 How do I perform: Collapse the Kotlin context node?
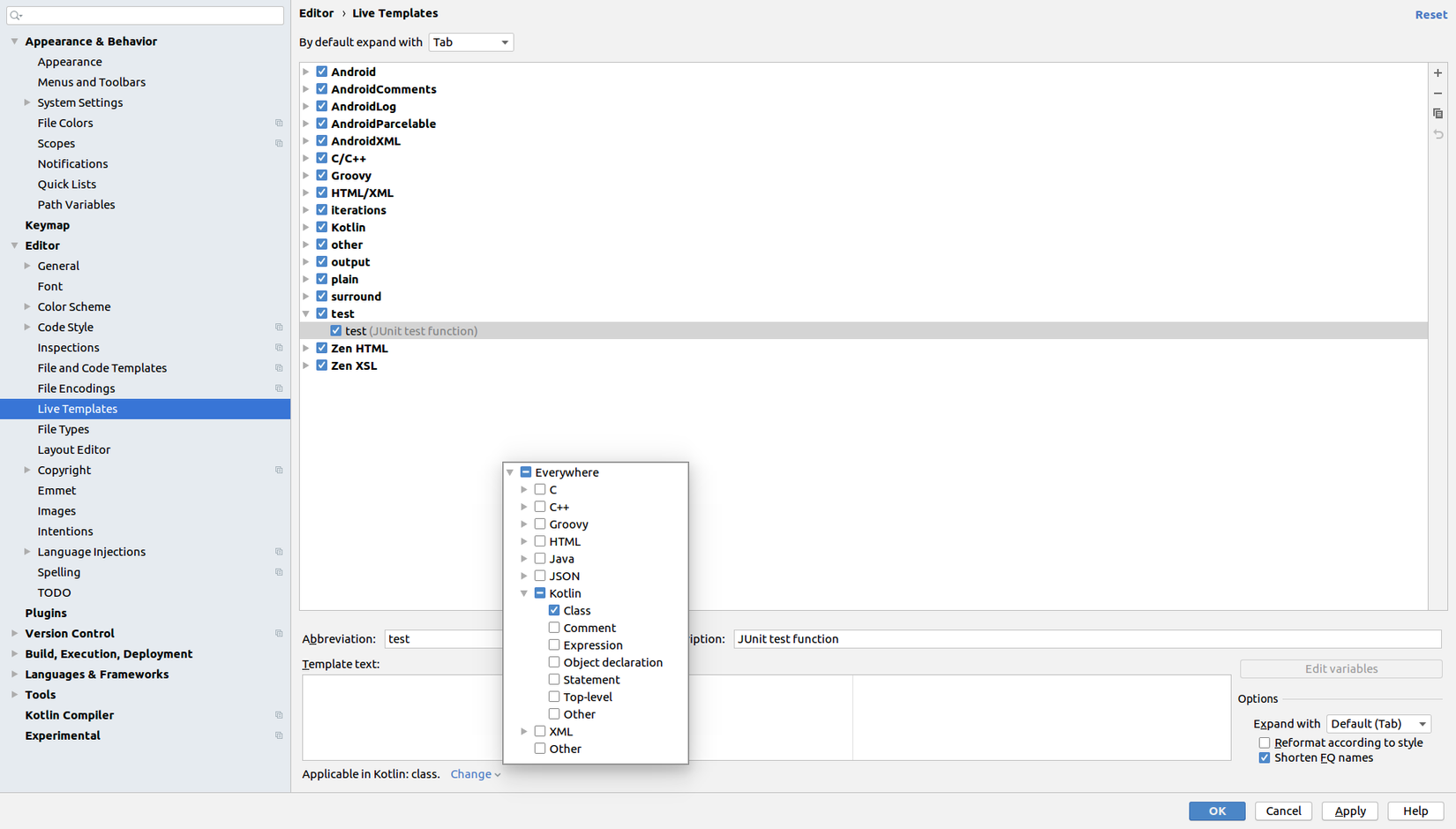tap(524, 593)
